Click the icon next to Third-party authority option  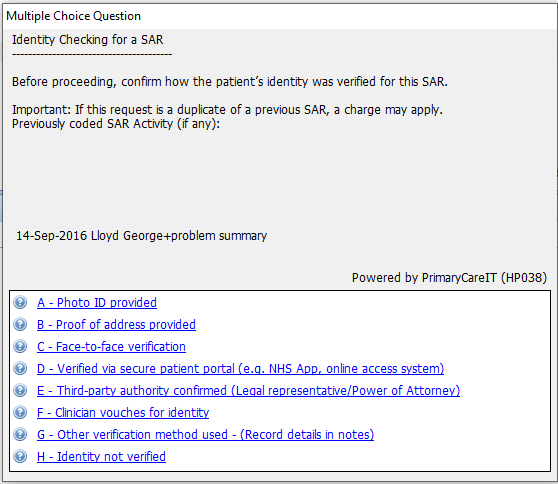pos(20,390)
